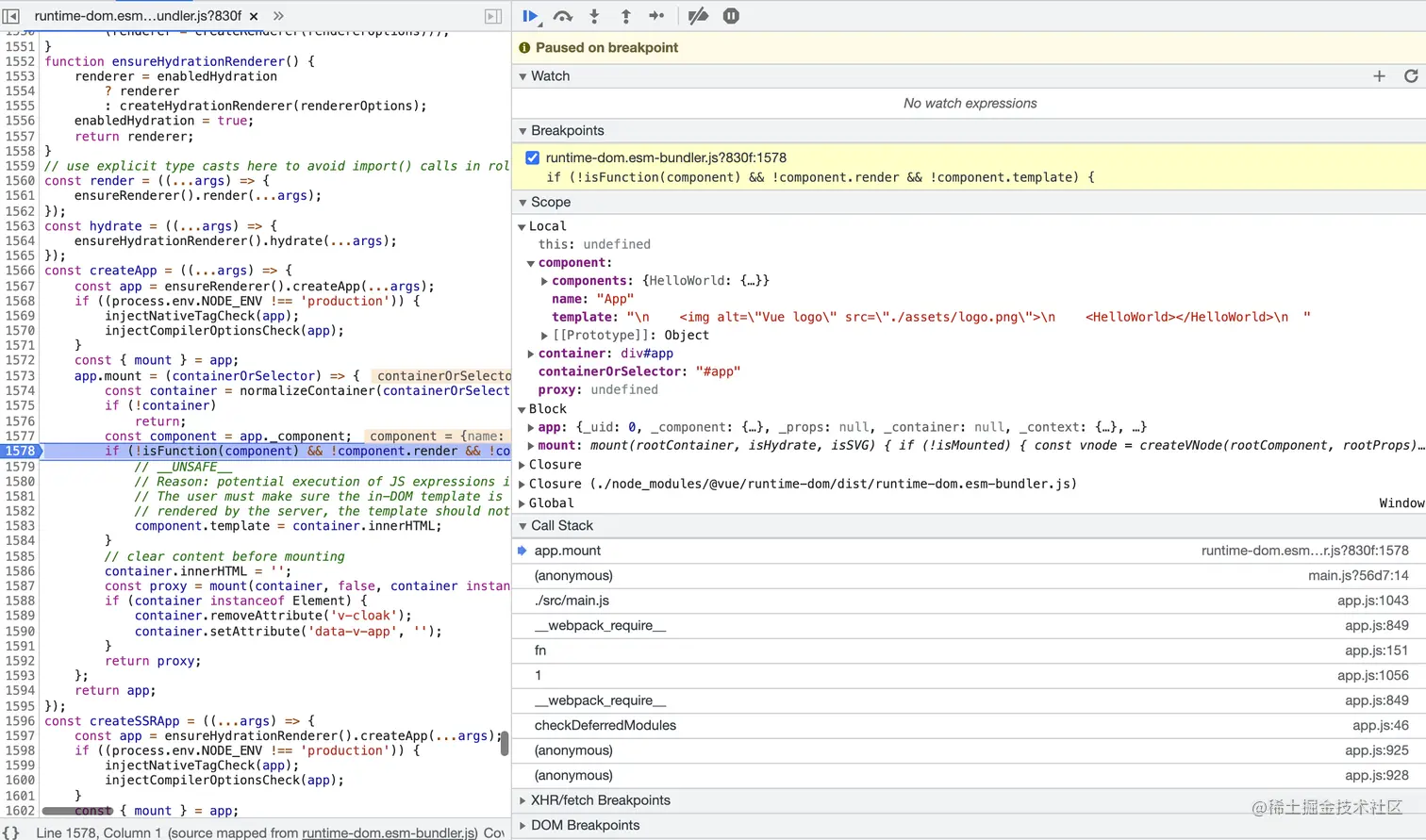Step out of current function

[625, 16]
